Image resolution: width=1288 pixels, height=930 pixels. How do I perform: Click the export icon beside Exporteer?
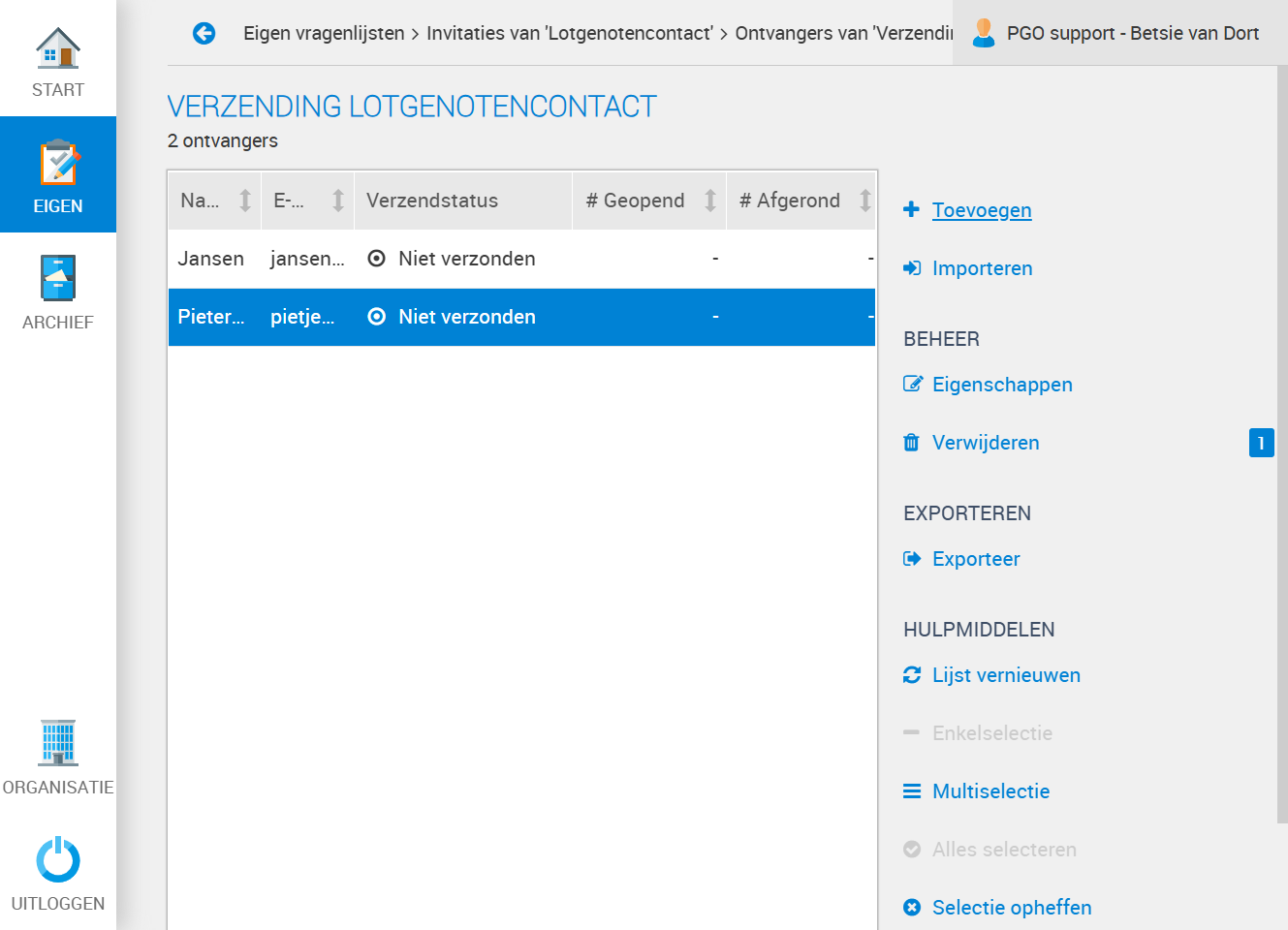(x=912, y=559)
